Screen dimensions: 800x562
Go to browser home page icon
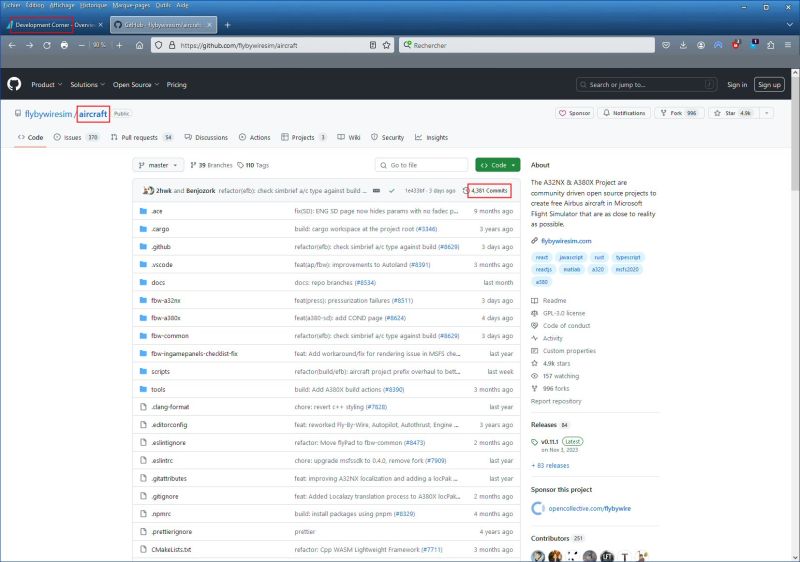pos(139,45)
